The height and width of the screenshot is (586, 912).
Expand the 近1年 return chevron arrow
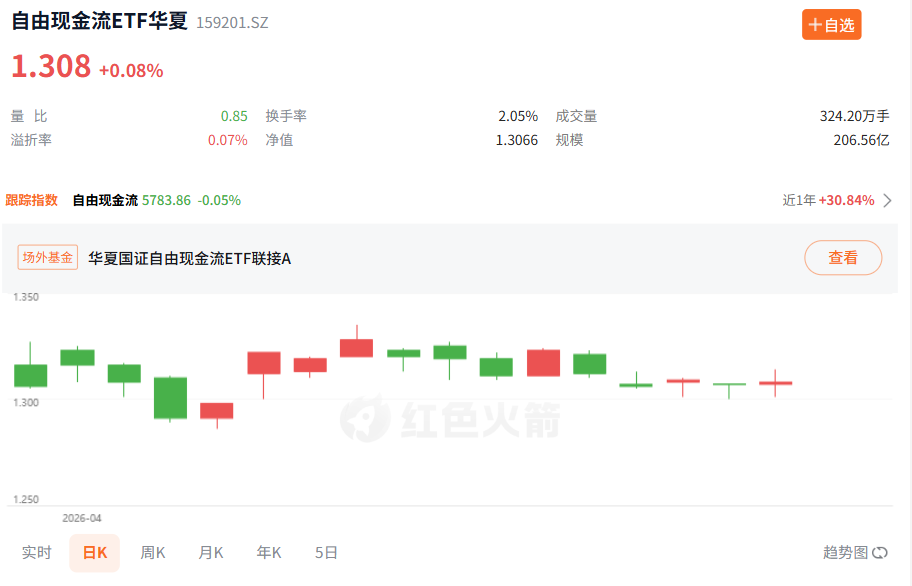point(888,201)
